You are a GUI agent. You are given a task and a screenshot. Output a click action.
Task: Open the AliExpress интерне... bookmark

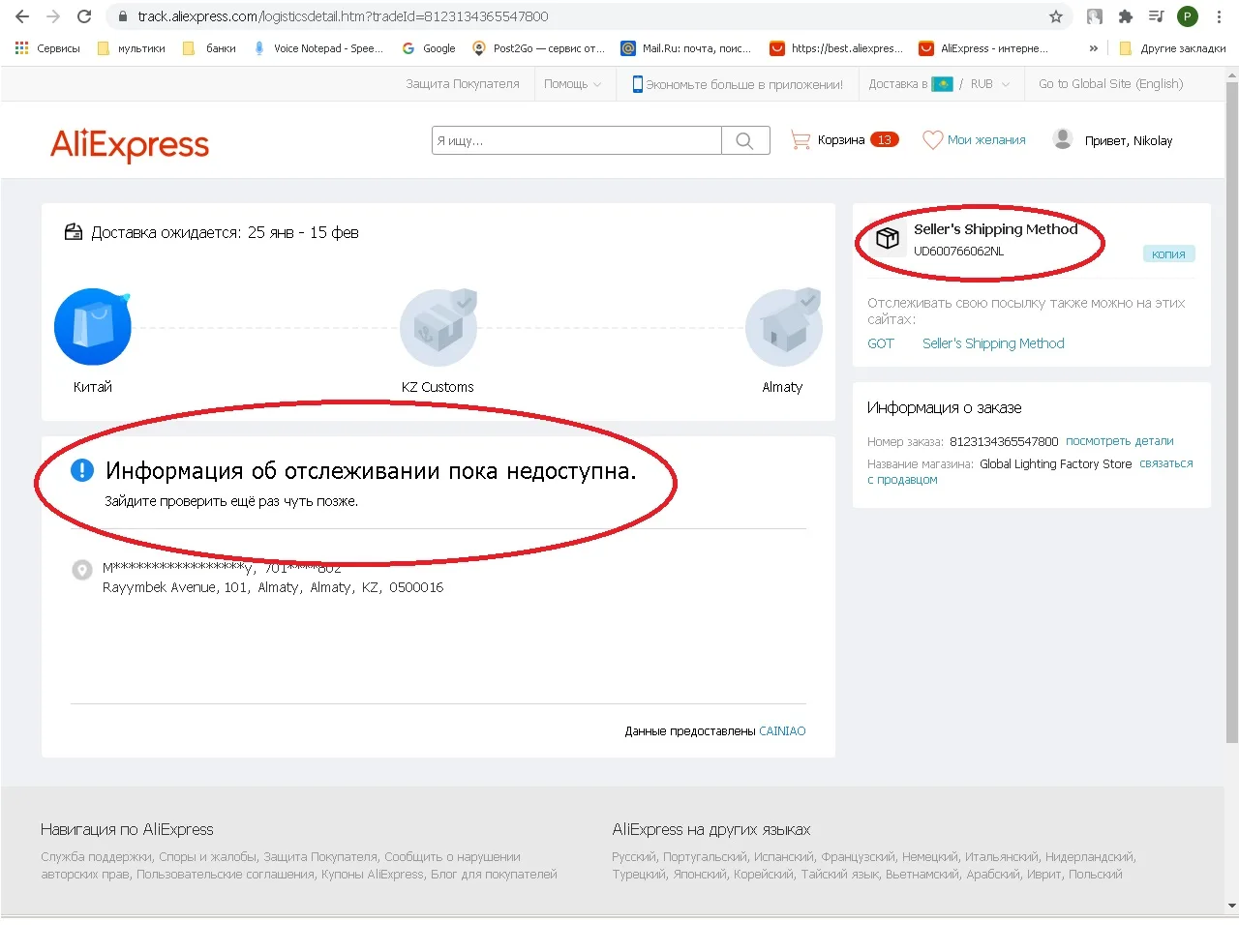[x=983, y=48]
